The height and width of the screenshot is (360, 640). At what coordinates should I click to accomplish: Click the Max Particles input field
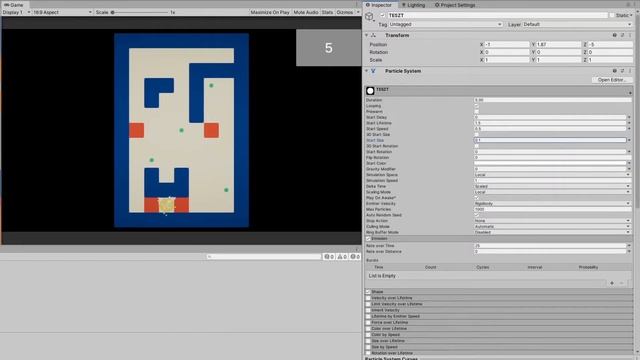click(x=553, y=209)
